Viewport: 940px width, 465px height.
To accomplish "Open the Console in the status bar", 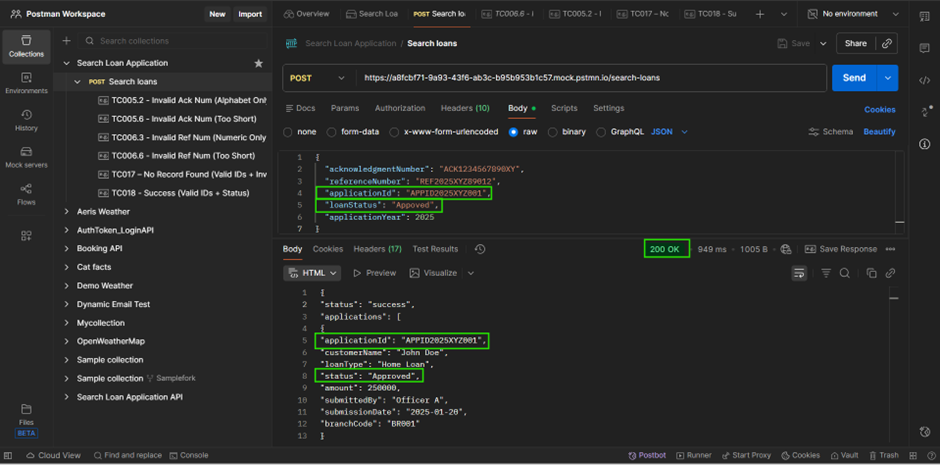I will click(x=189, y=455).
